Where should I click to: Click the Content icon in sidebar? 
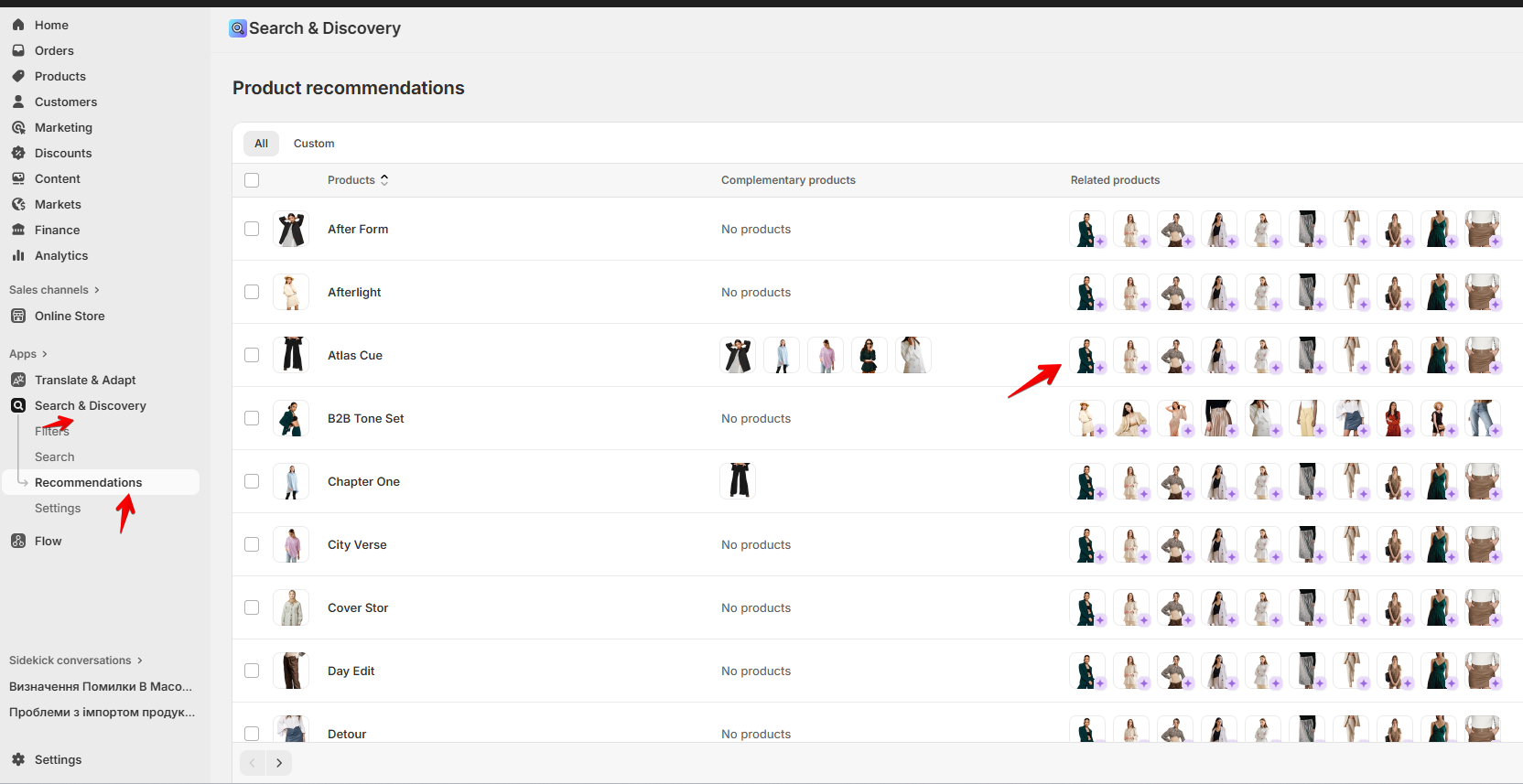tap(18, 178)
